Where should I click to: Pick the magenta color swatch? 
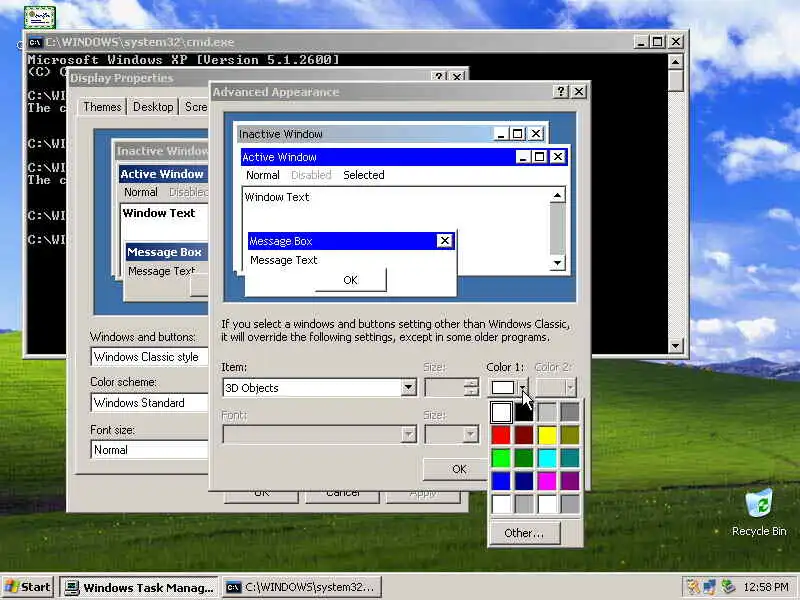click(x=547, y=481)
